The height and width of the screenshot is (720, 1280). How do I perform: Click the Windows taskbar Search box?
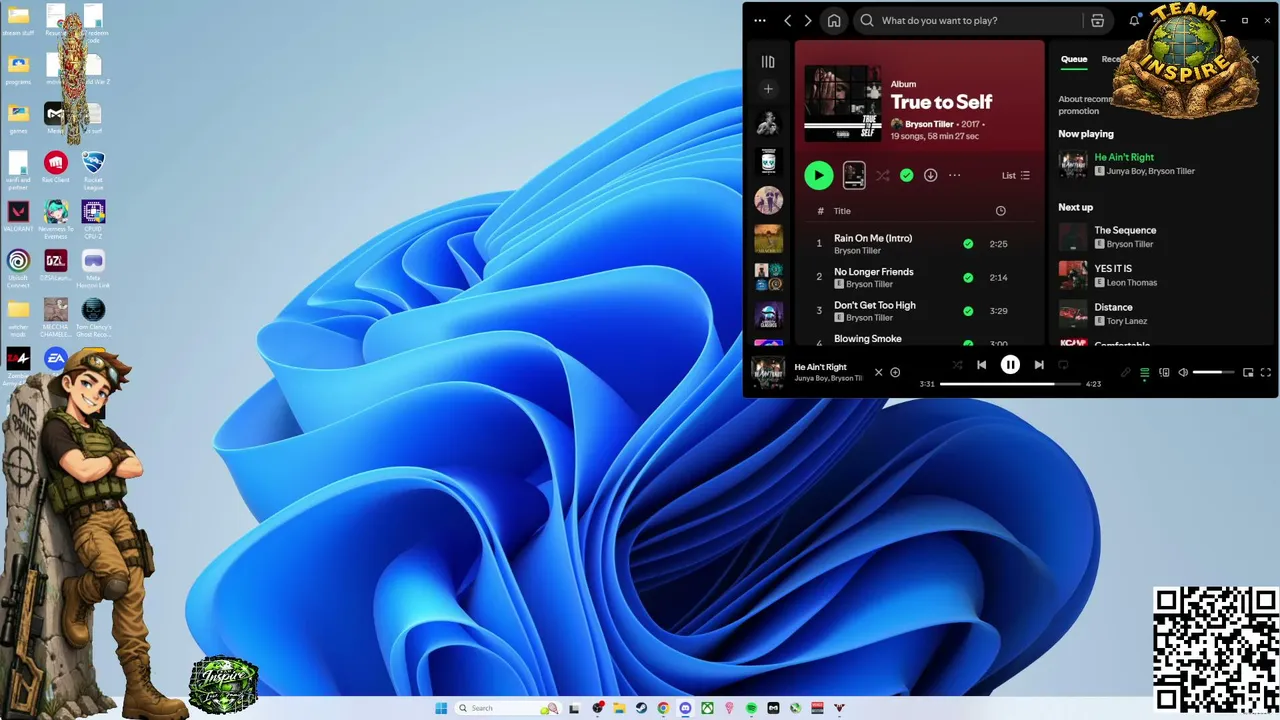pyautogui.click(x=509, y=708)
